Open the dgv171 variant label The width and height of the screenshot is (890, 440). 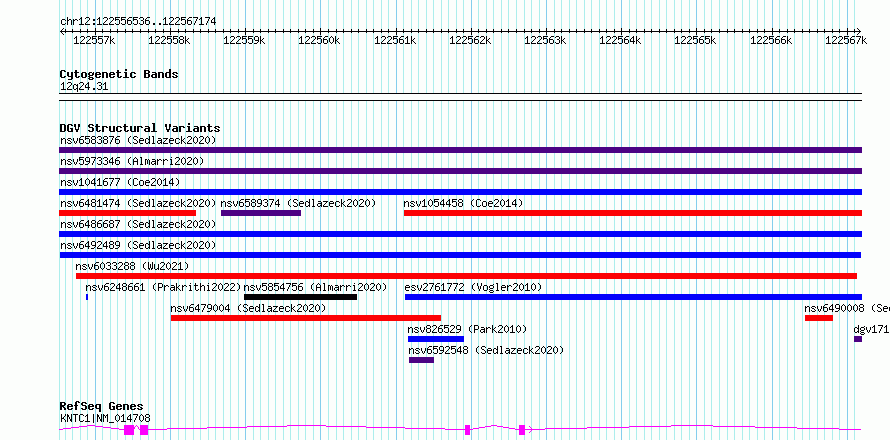coord(871,329)
